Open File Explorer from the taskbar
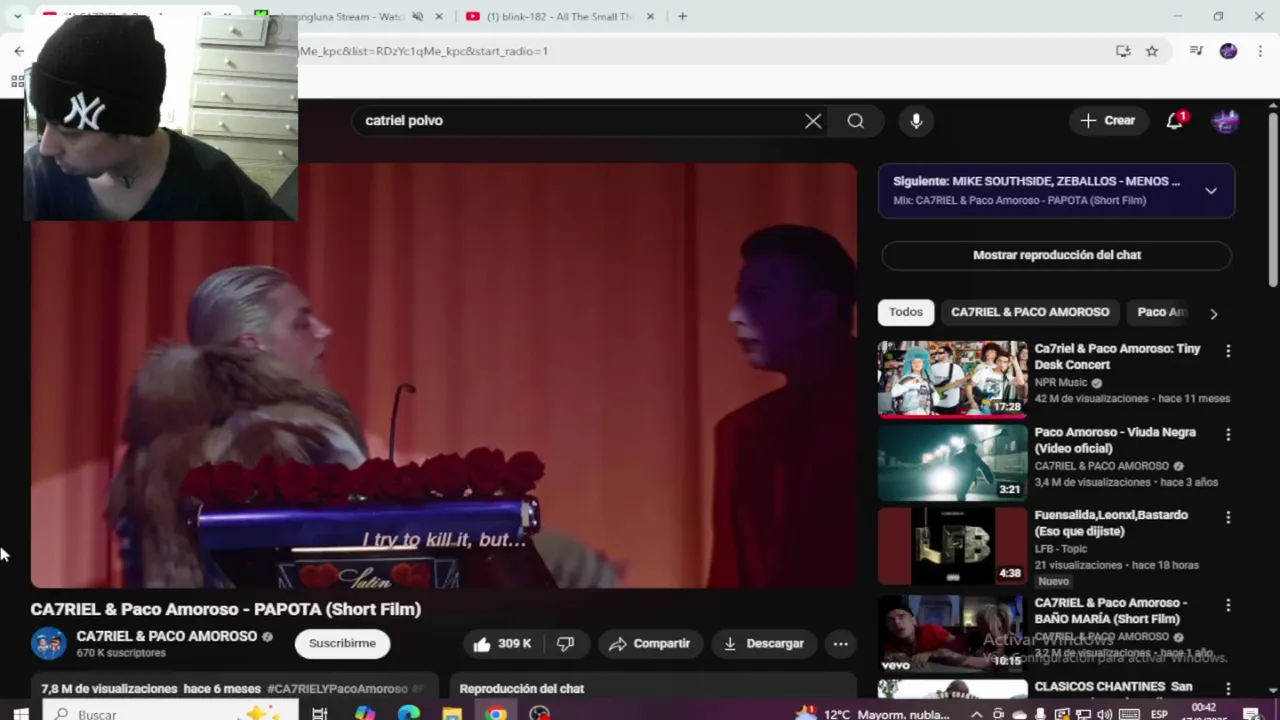The image size is (1280, 720). click(452, 714)
